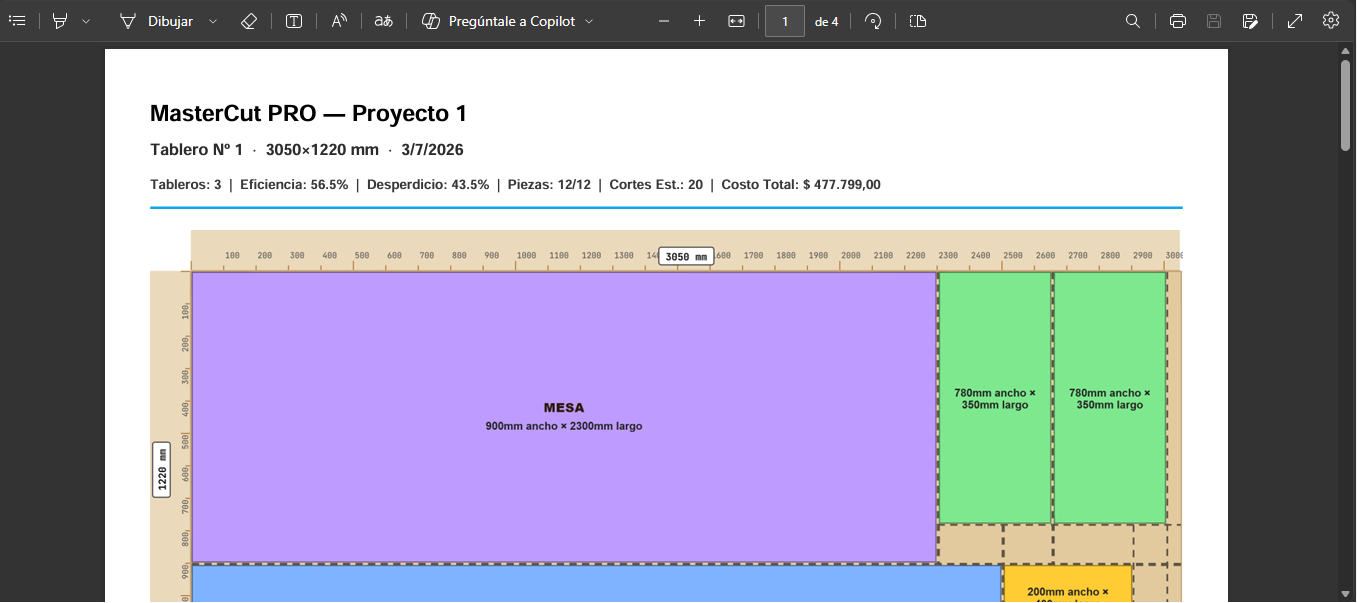
Task: Activate the Dibujar draw tool
Action: 156,21
